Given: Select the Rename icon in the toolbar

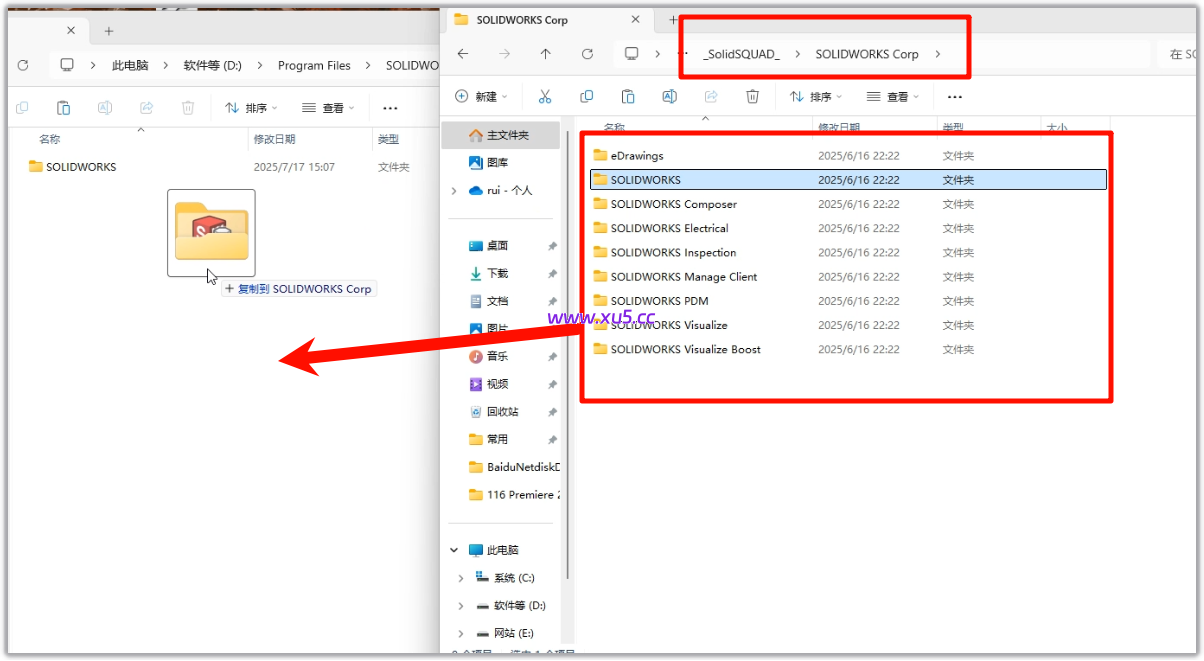Looking at the screenshot, I should 670,96.
